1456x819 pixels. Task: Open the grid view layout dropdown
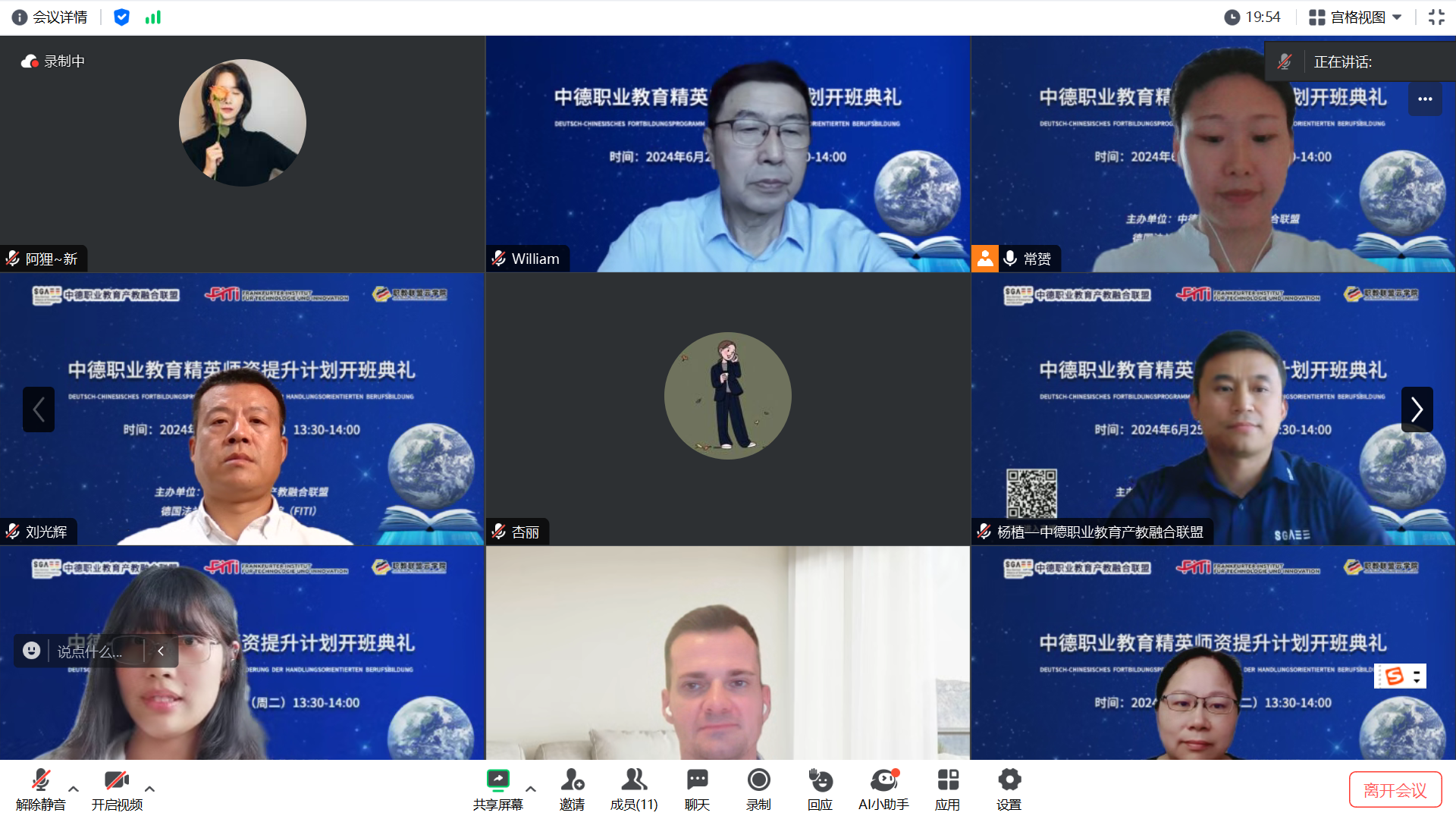coord(1355,17)
